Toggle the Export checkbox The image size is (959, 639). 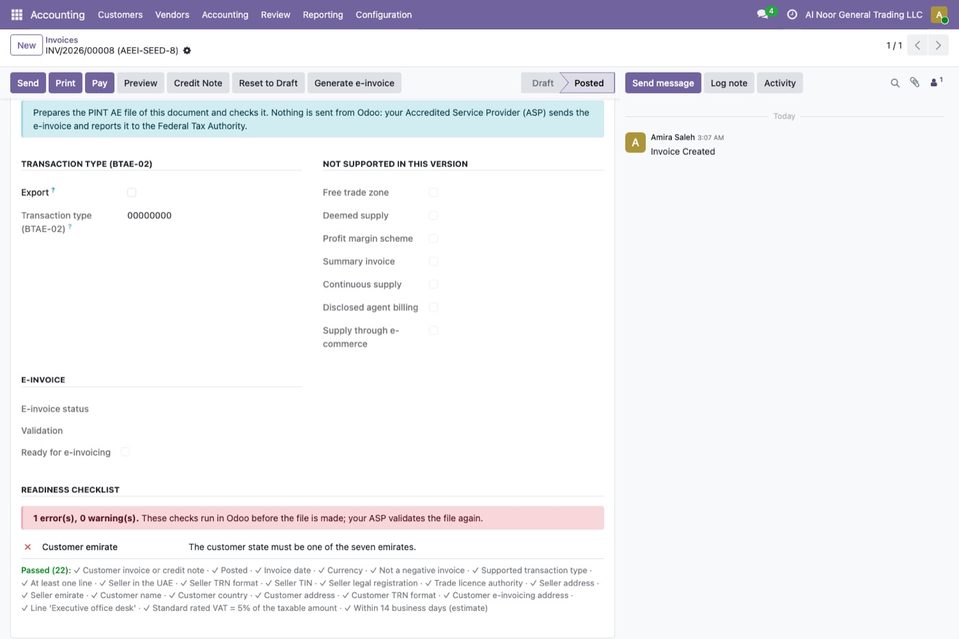point(131,192)
